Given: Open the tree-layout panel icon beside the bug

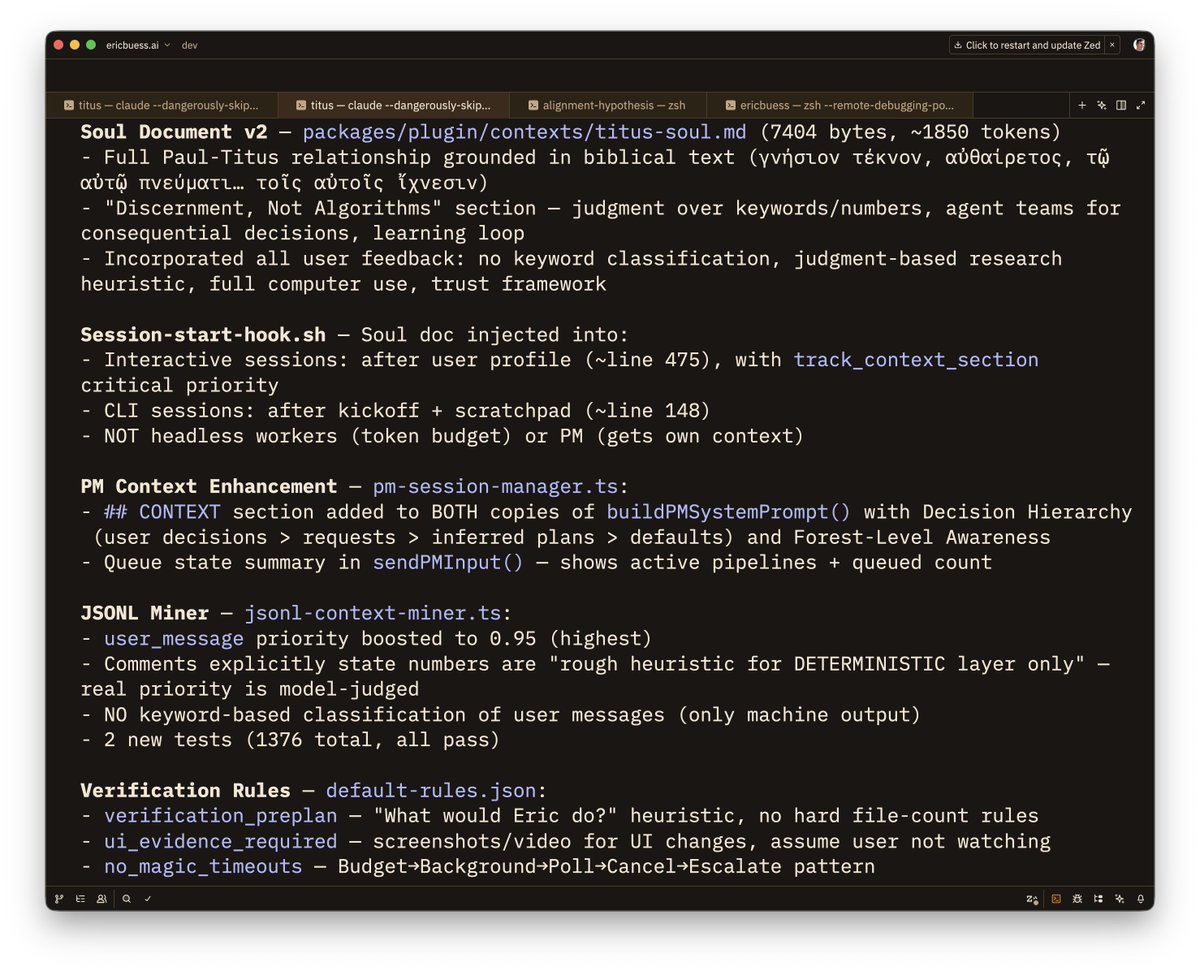Looking at the screenshot, I should [1098, 899].
